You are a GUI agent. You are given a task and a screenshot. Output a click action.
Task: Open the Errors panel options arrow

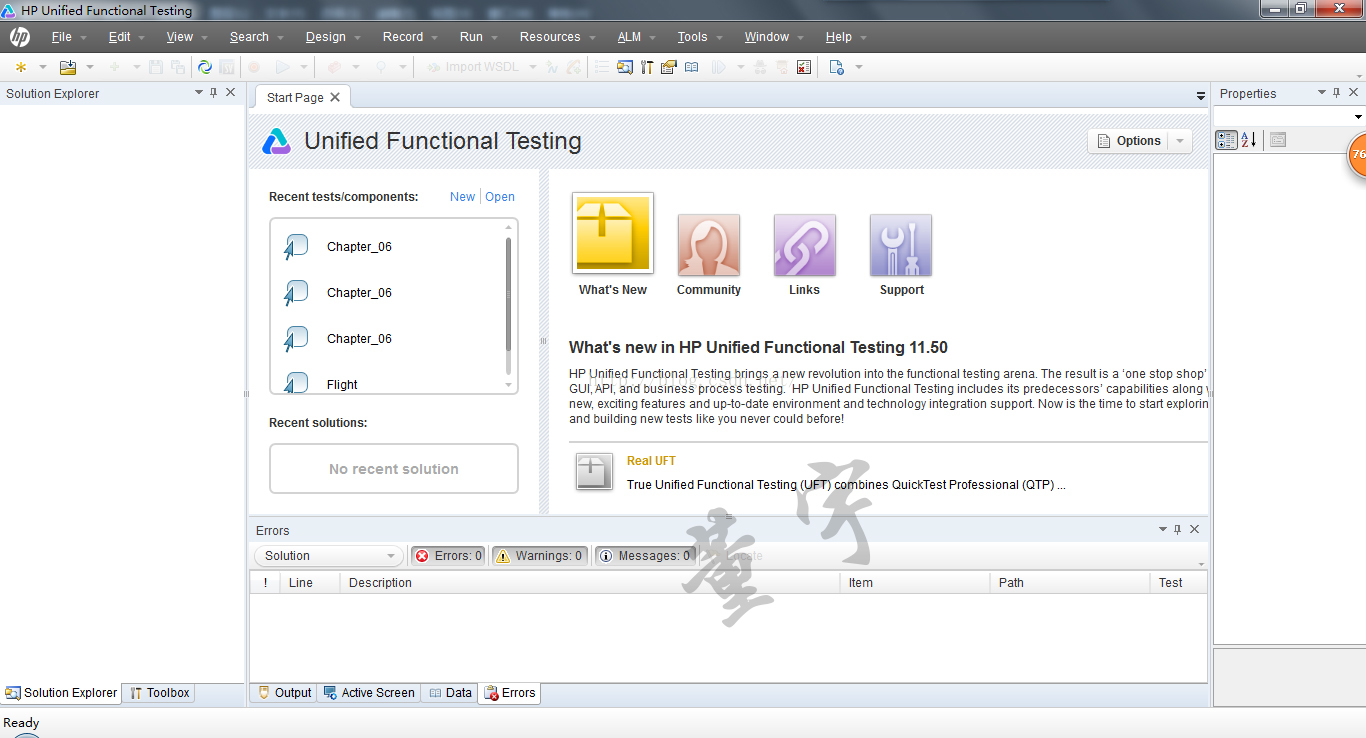point(1163,529)
